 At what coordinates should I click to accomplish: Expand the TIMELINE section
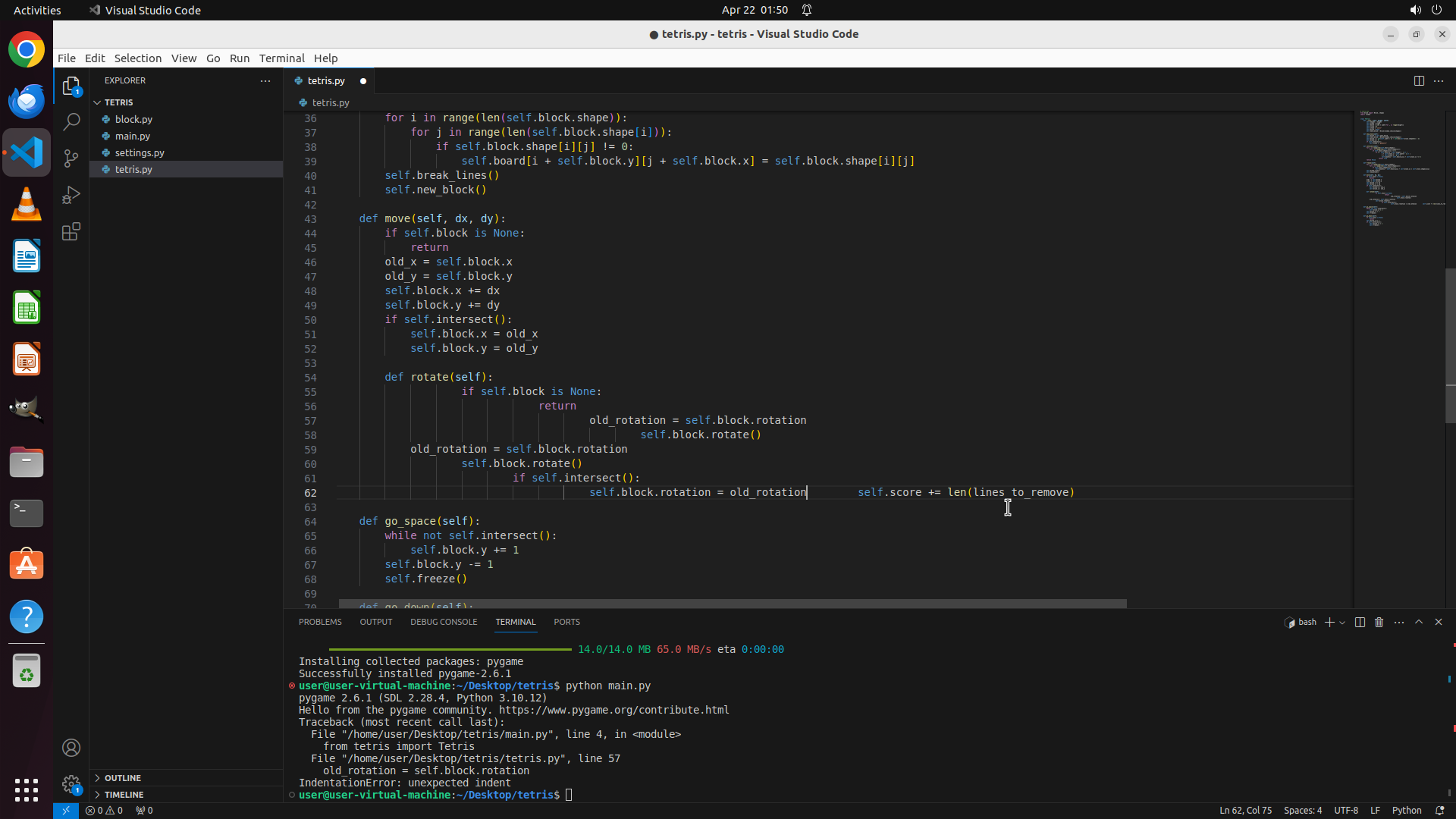124,795
